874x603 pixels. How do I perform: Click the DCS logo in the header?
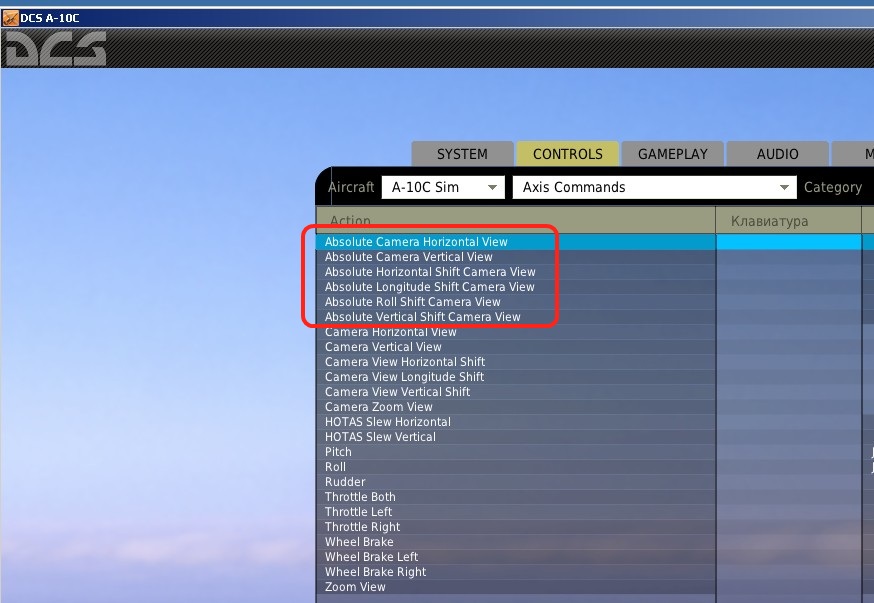pyautogui.click(x=54, y=48)
